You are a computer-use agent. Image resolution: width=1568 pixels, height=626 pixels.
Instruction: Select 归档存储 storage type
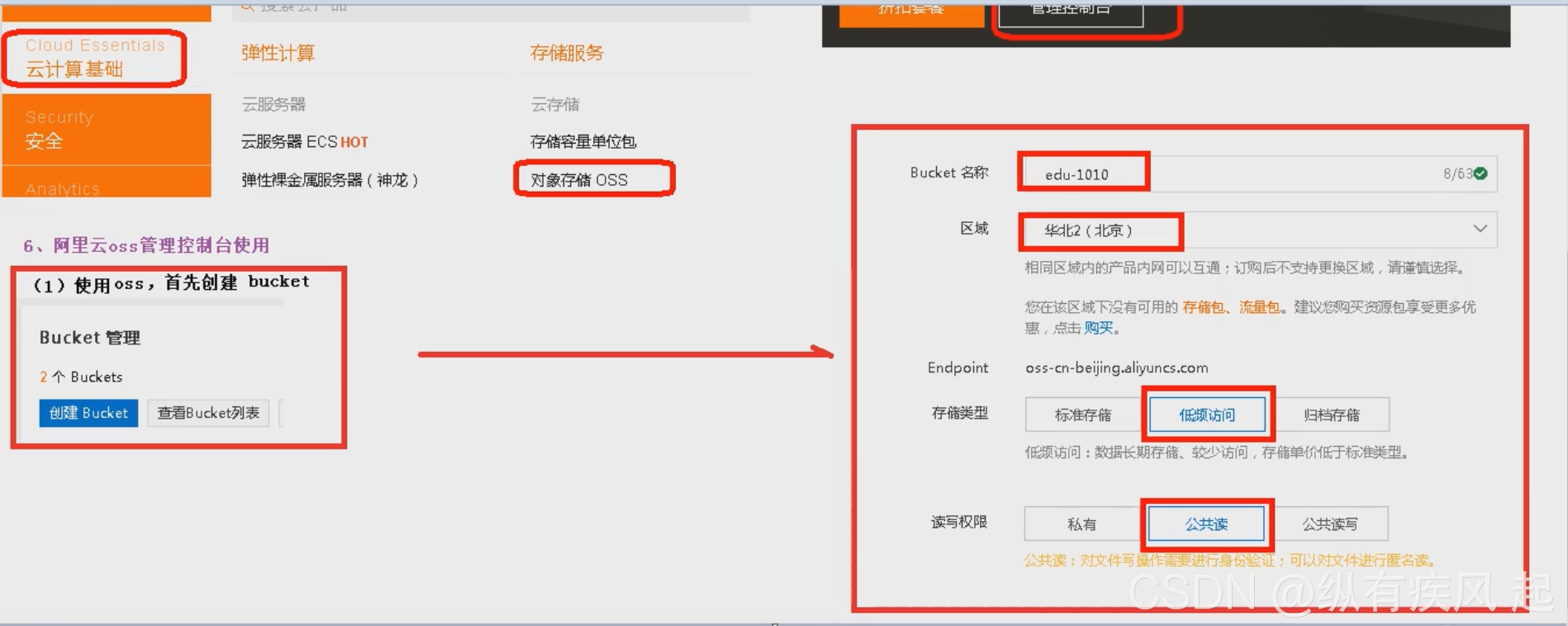pos(1331,415)
